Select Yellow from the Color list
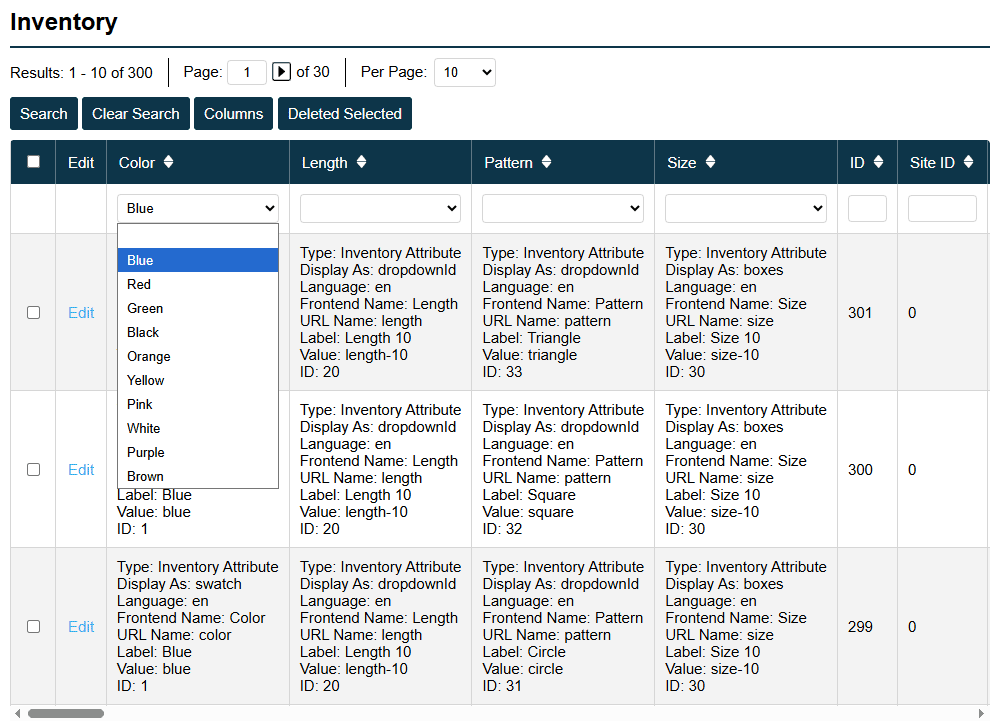1000x721 pixels. tap(198, 381)
